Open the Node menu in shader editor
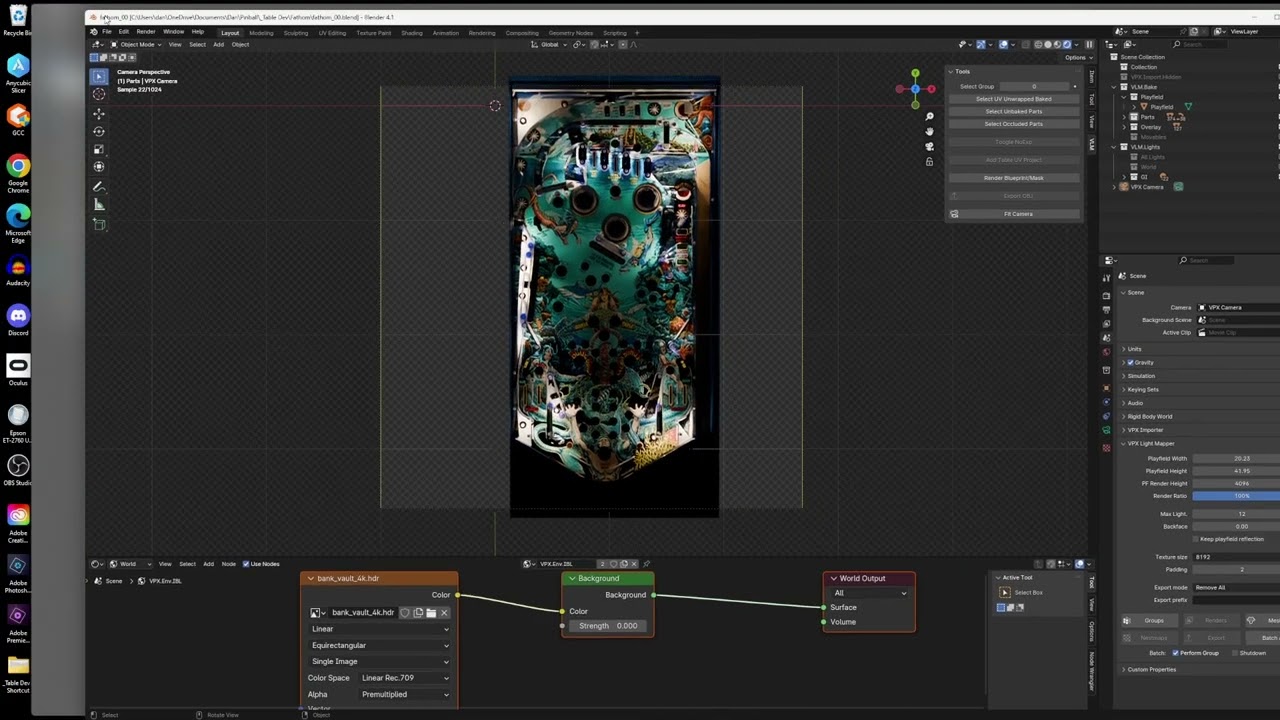1280x720 pixels. 229,564
